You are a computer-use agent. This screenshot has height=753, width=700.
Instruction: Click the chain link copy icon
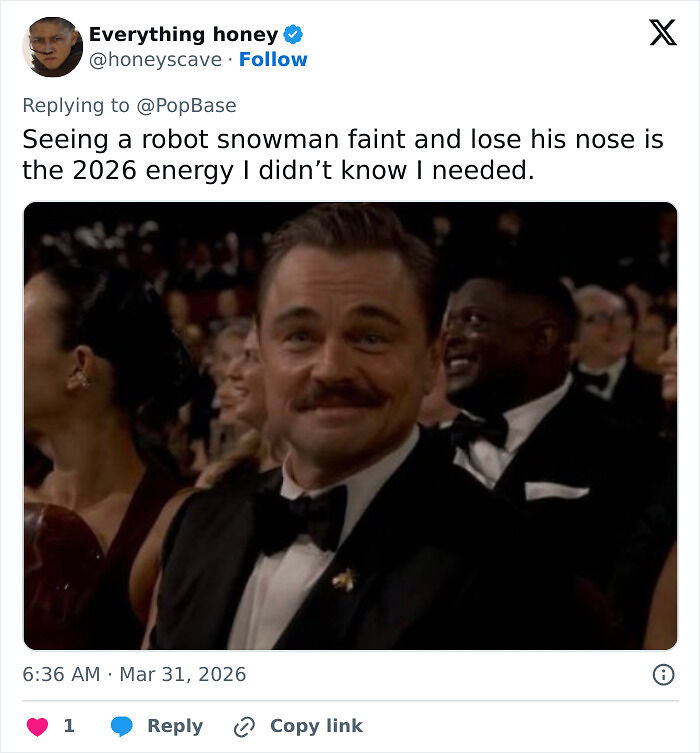[244, 727]
